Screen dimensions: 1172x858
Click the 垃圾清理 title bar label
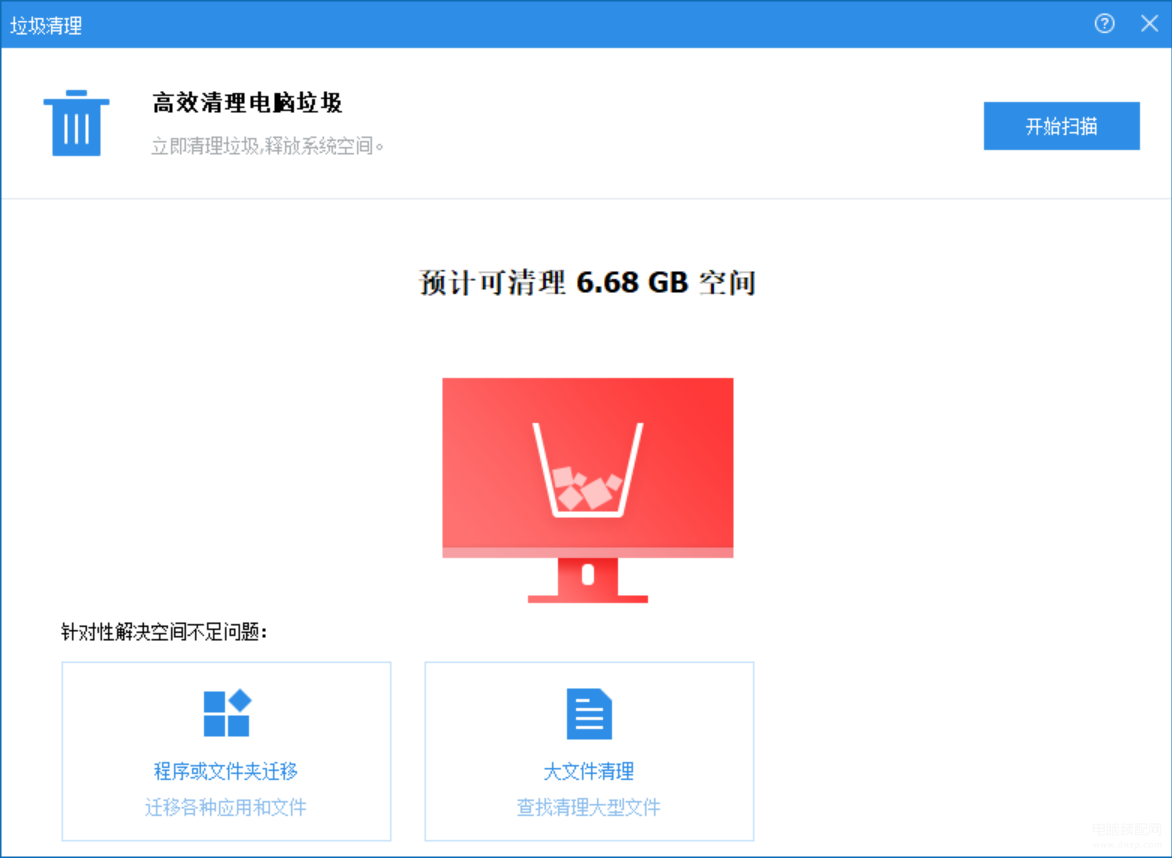coord(46,25)
